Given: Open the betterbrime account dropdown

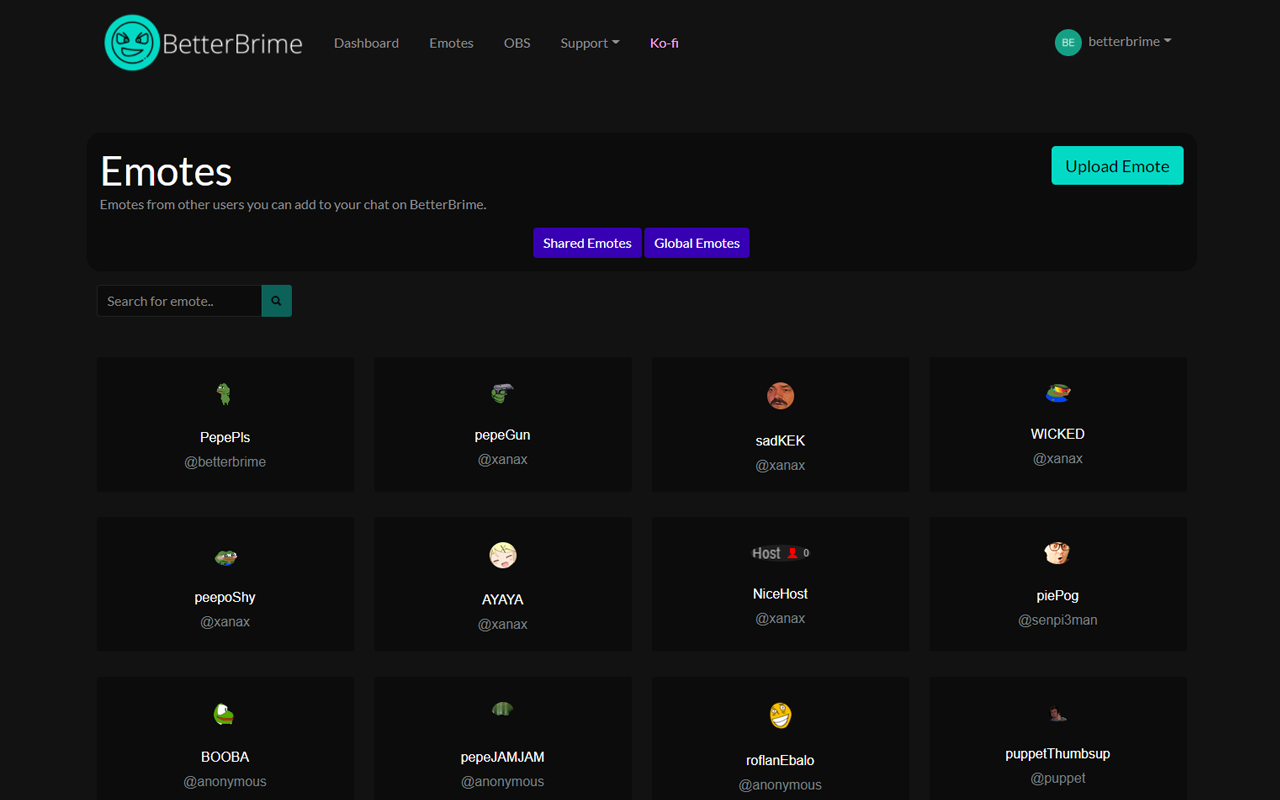Looking at the screenshot, I should (x=1129, y=42).
